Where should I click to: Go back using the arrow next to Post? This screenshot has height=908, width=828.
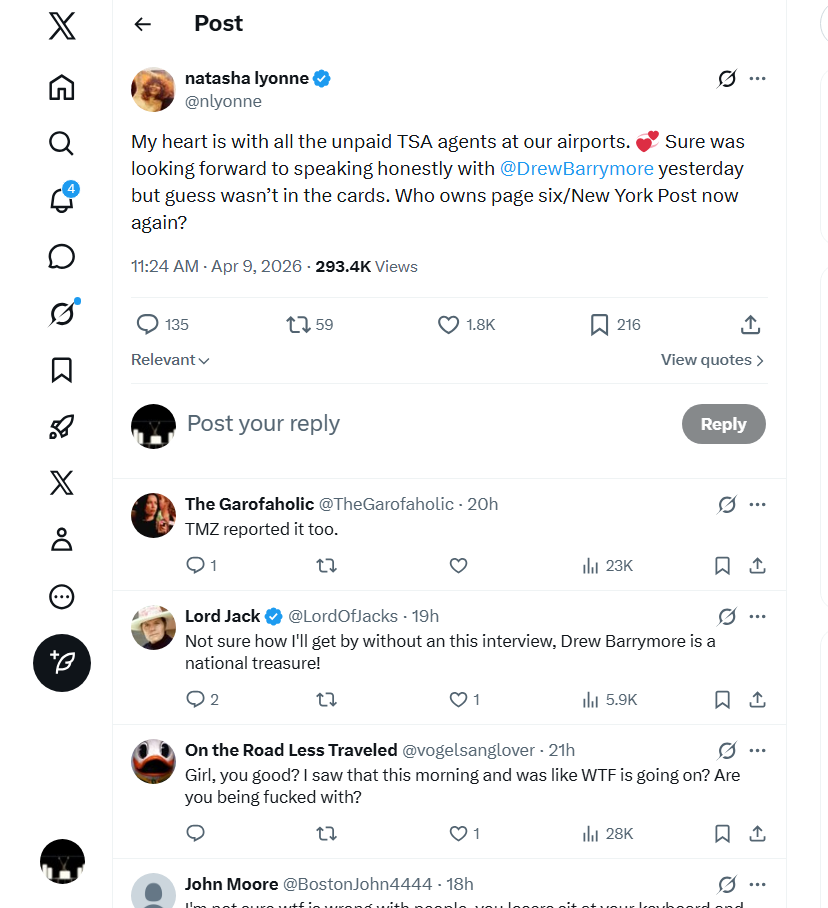pos(143,24)
